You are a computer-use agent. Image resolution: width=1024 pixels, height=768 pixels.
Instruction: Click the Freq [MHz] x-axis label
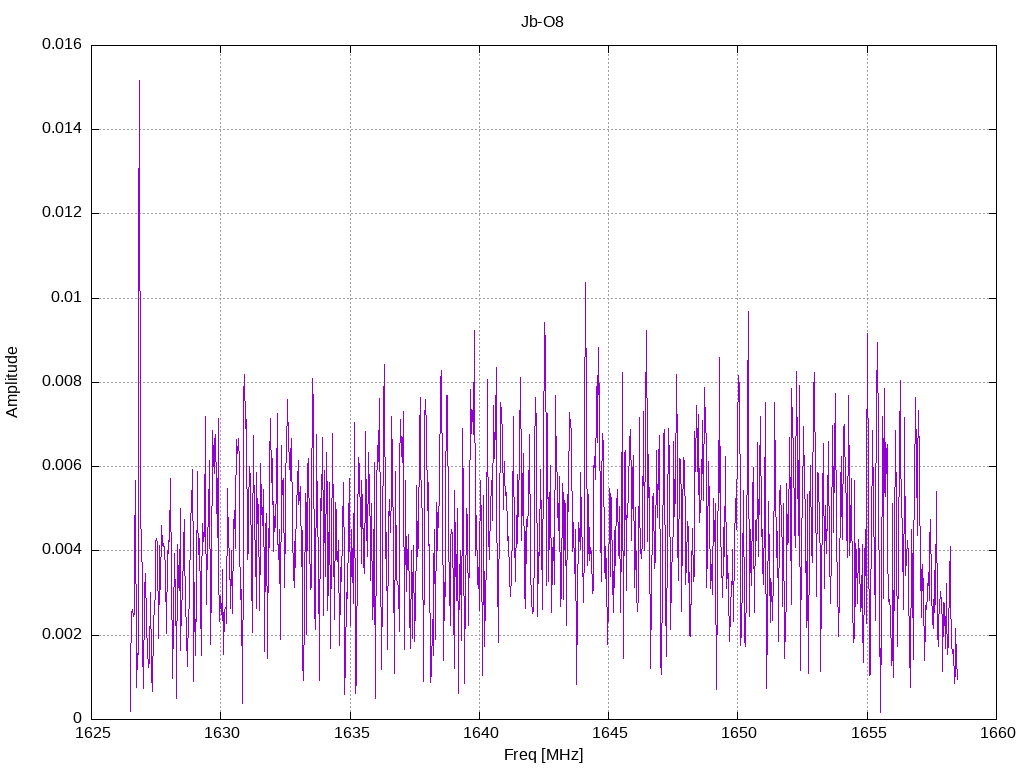543,755
